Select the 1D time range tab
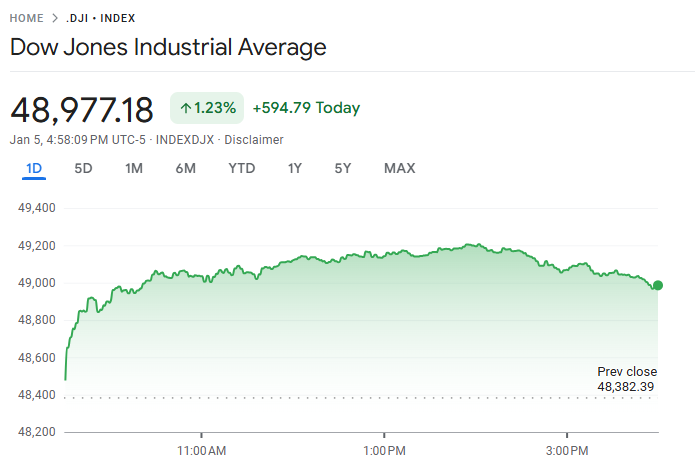 tap(34, 169)
